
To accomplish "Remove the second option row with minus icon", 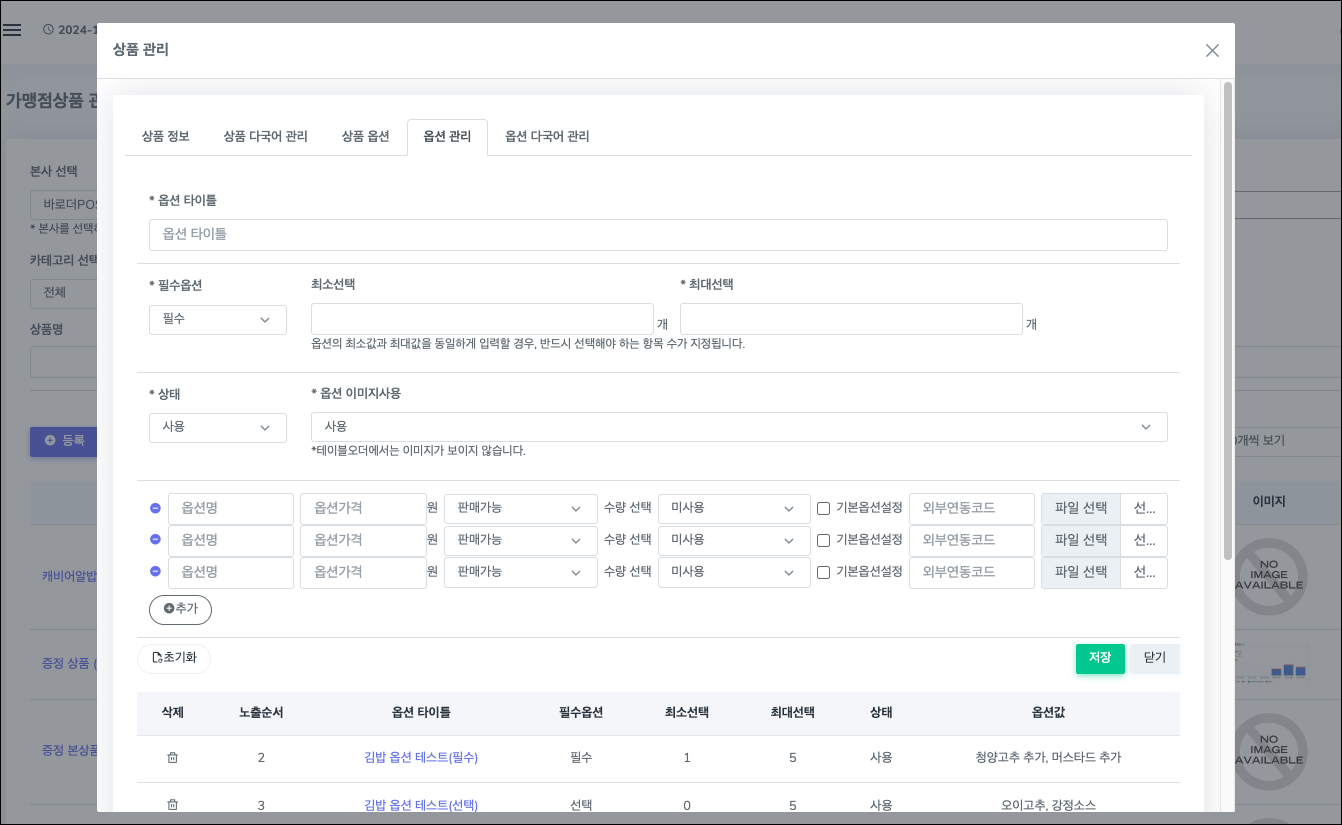I will click(x=155, y=540).
